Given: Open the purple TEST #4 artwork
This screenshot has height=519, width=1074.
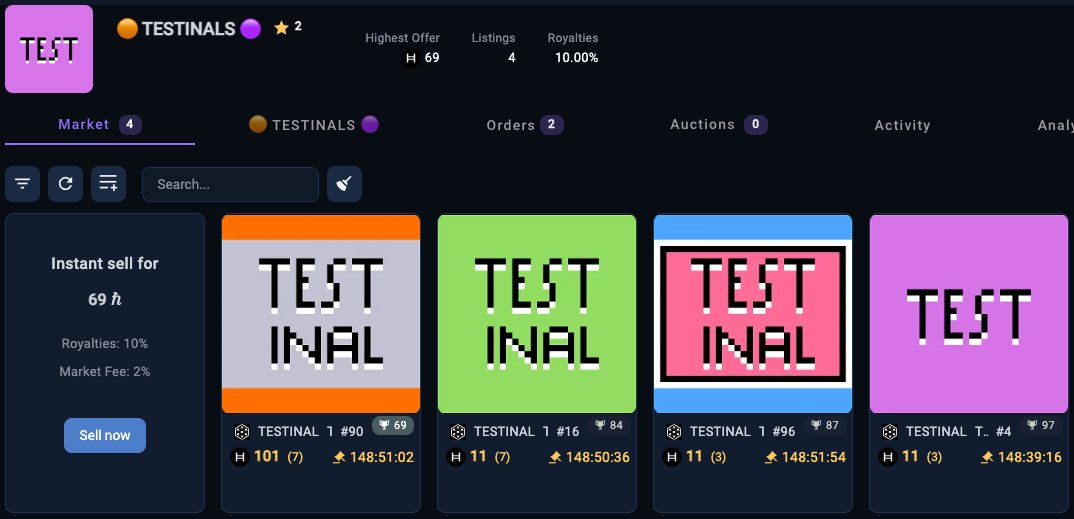Looking at the screenshot, I should tap(969, 314).
